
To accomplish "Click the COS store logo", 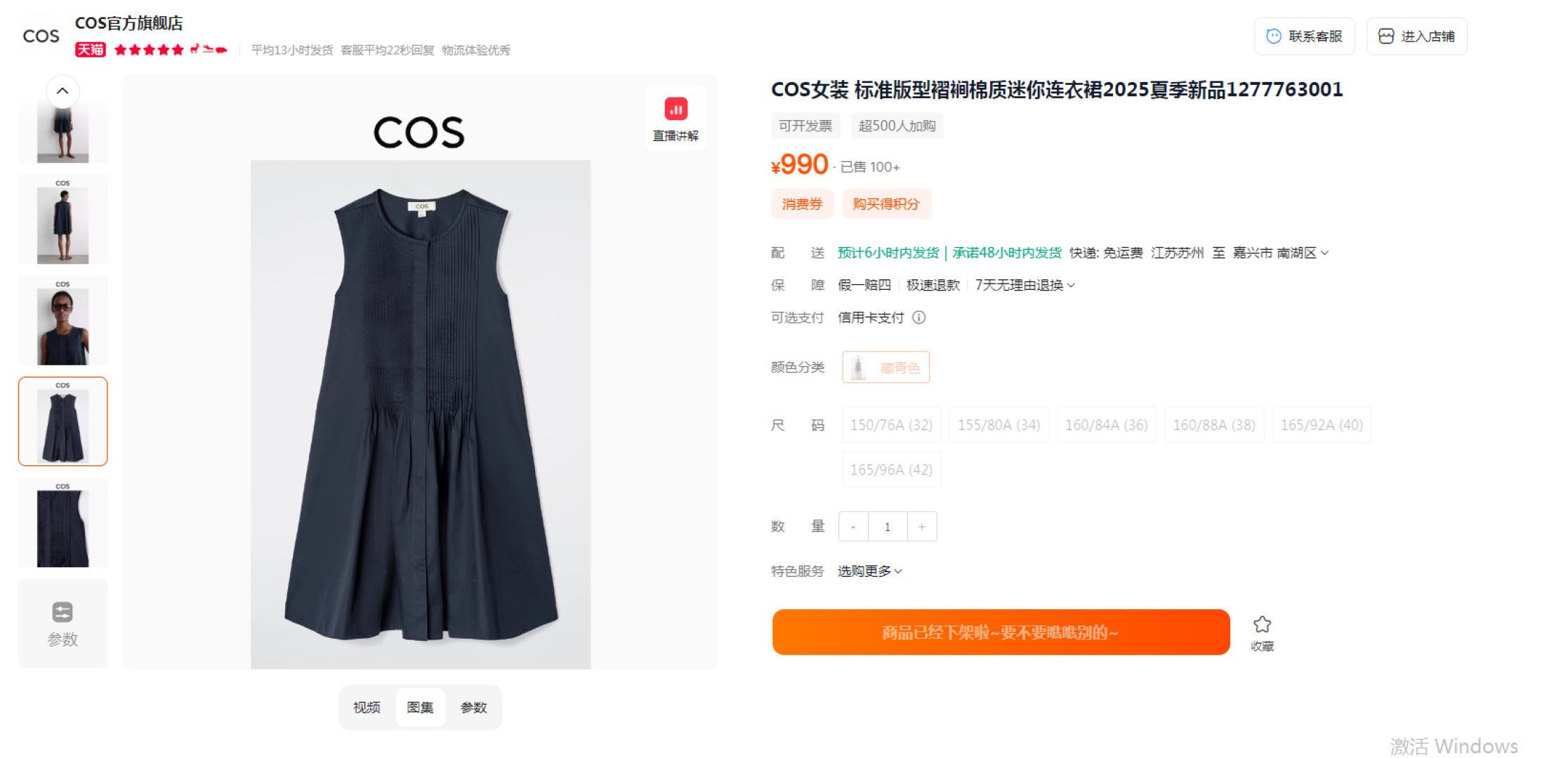I will (41, 36).
